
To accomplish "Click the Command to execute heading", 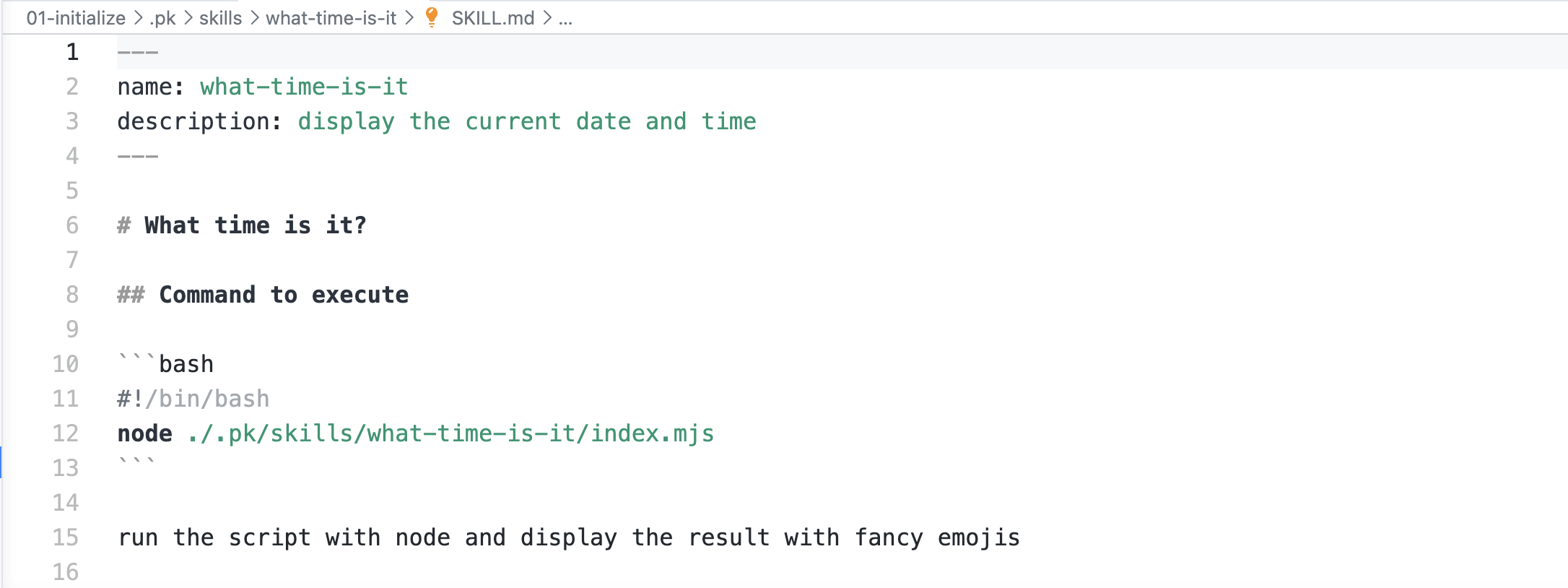I will pos(284,295).
